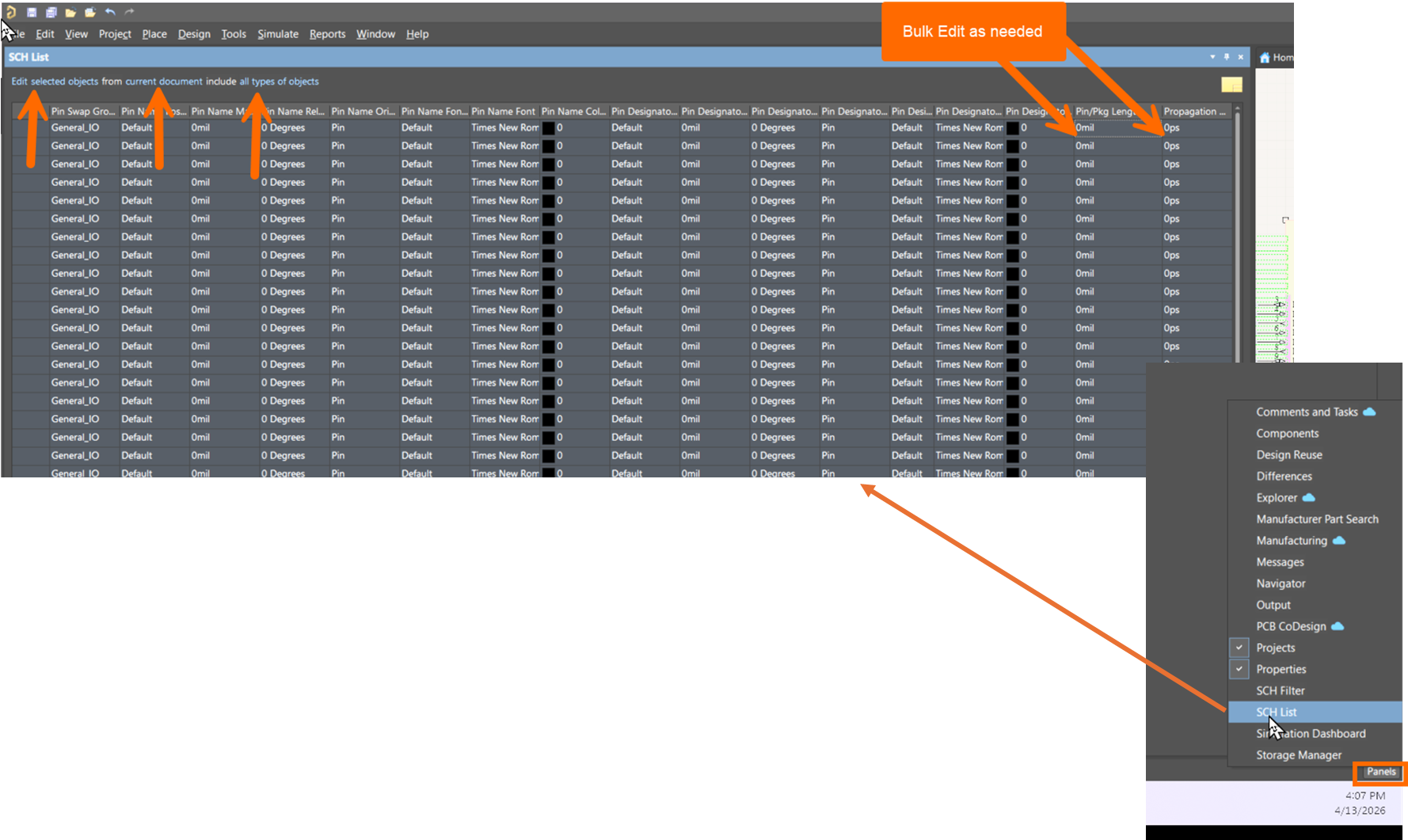Open the Window menu
The image size is (1408, 840).
(375, 34)
